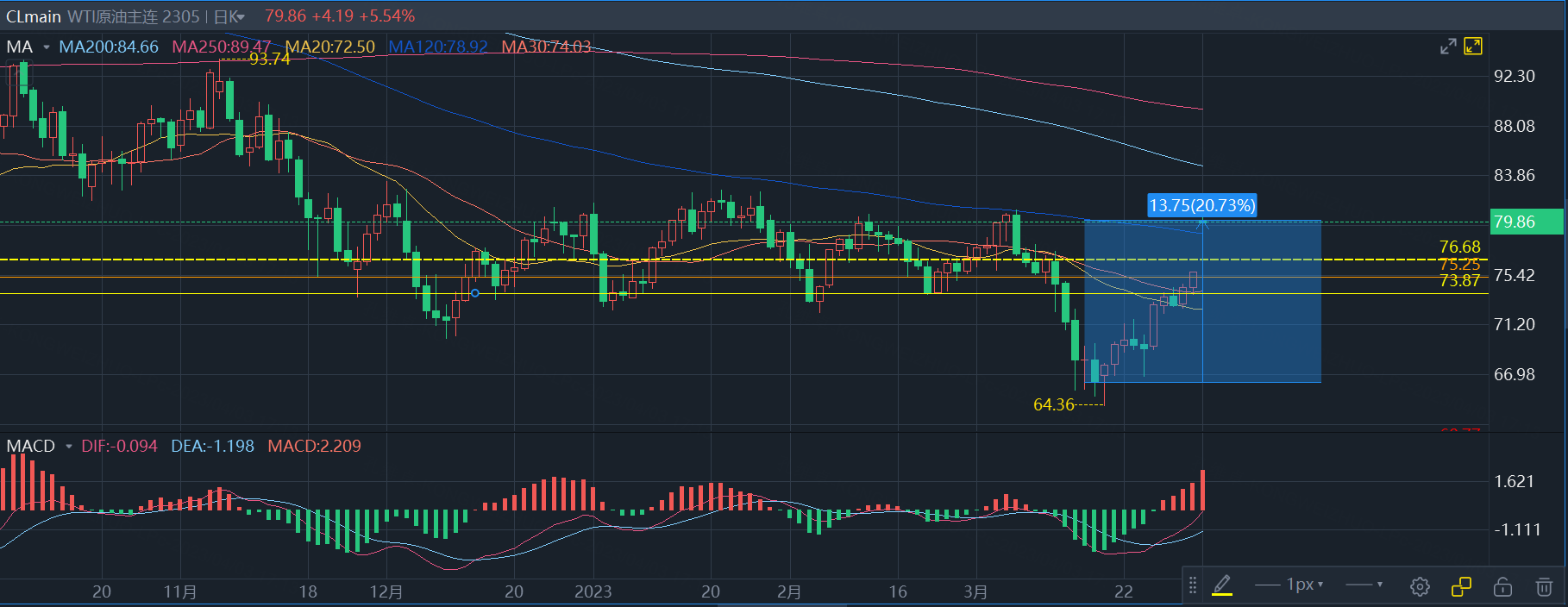Click the -1.111 MACD axis label
Screen dimensions: 1568x607
(1517, 529)
